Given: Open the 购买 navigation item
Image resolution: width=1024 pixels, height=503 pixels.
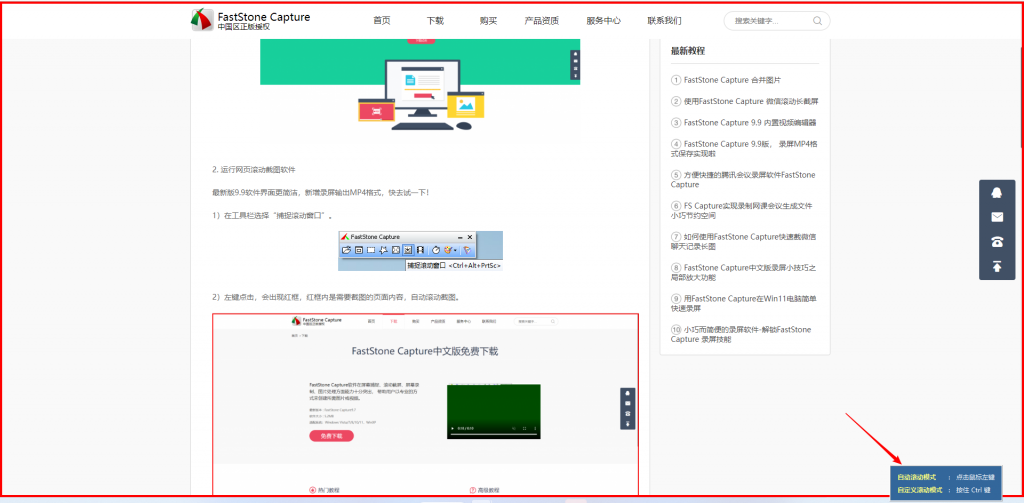Looking at the screenshot, I should (x=488, y=20).
